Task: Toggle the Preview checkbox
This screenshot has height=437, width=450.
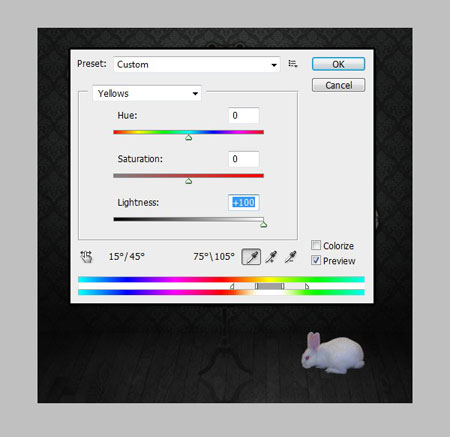Action: [316, 260]
